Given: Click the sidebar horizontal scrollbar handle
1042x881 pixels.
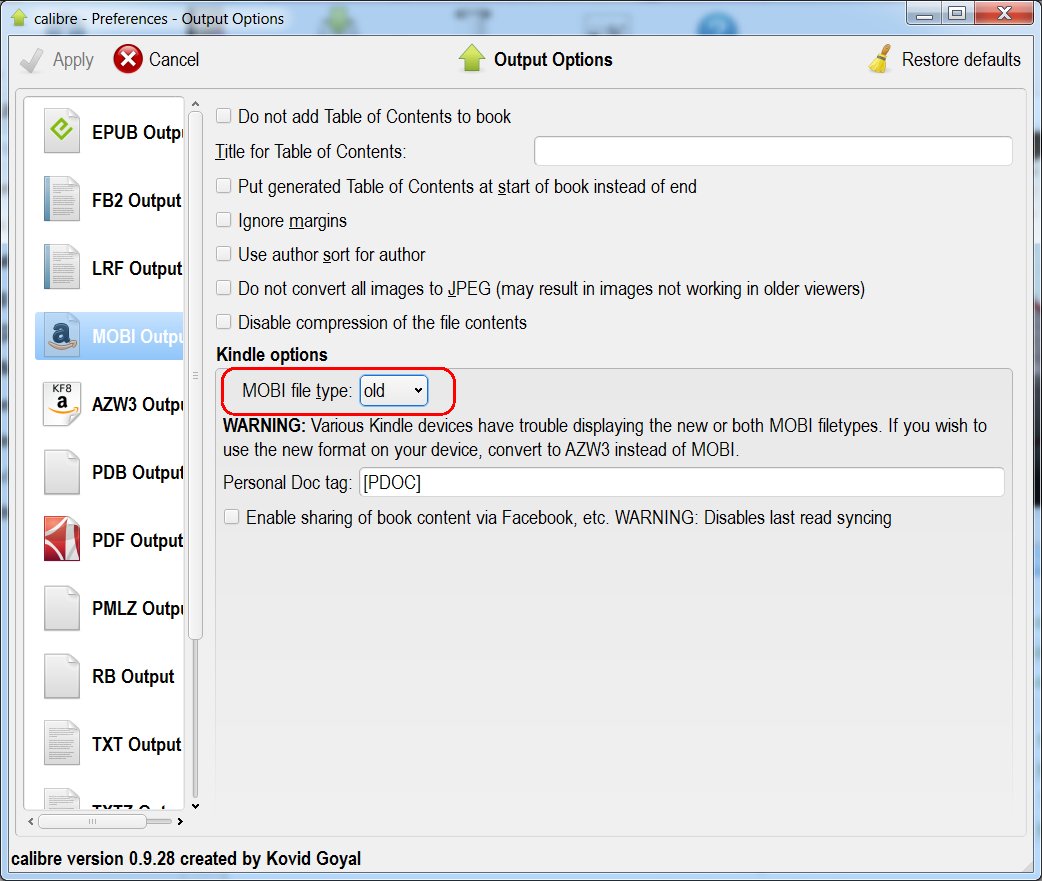Looking at the screenshot, I should pos(92,821).
